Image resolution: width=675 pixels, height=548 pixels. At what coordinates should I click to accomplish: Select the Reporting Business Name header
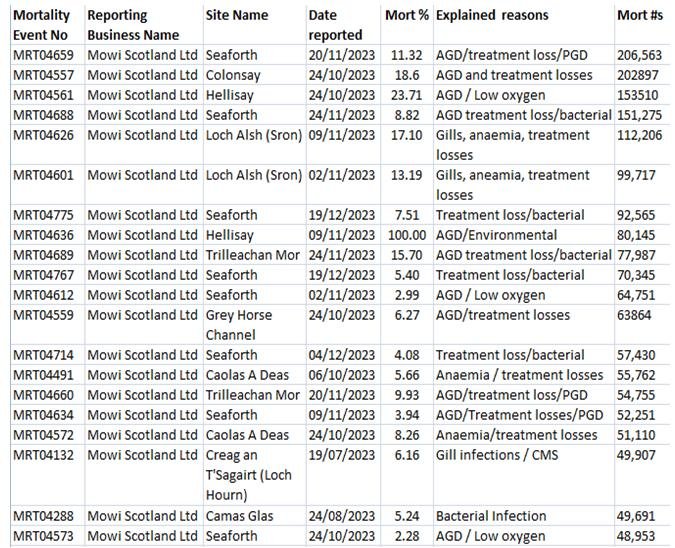(133, 25)
